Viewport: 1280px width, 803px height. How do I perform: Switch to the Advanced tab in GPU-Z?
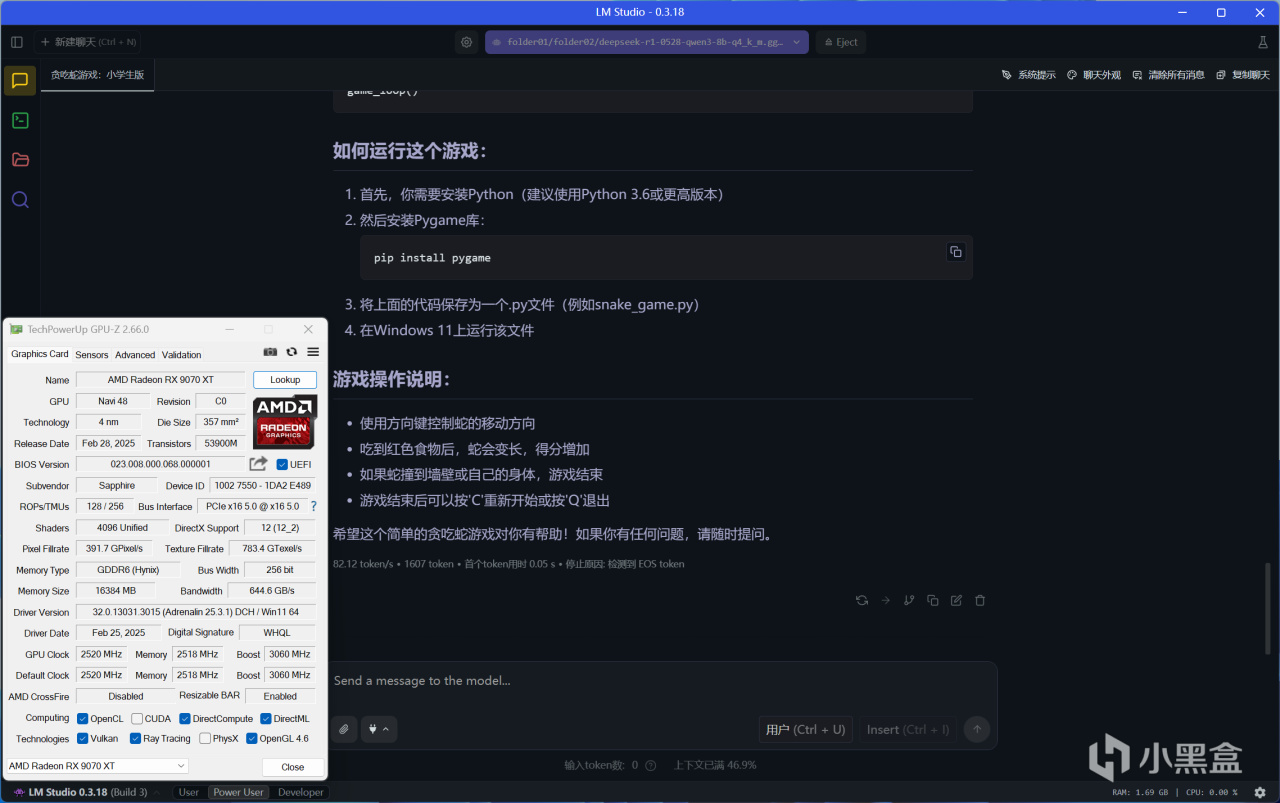[x=135, y=355]
